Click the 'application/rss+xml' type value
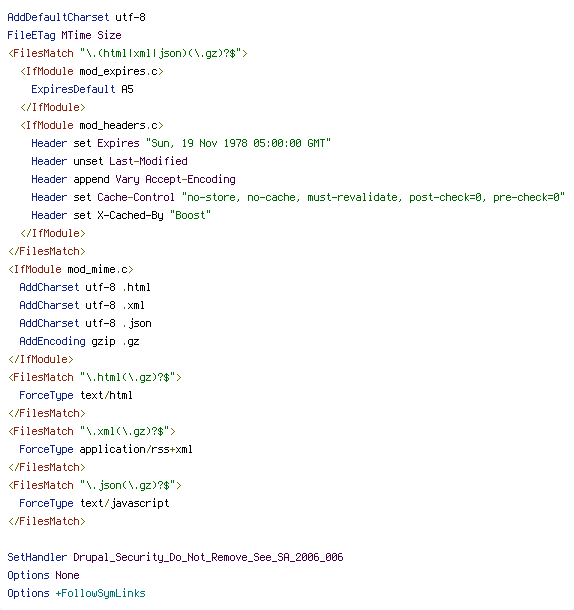574x610 pixels. click(136, 449)
